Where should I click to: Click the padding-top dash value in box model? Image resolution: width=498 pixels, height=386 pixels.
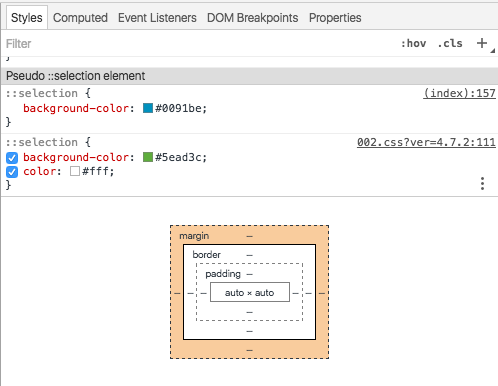pos(250,275)
